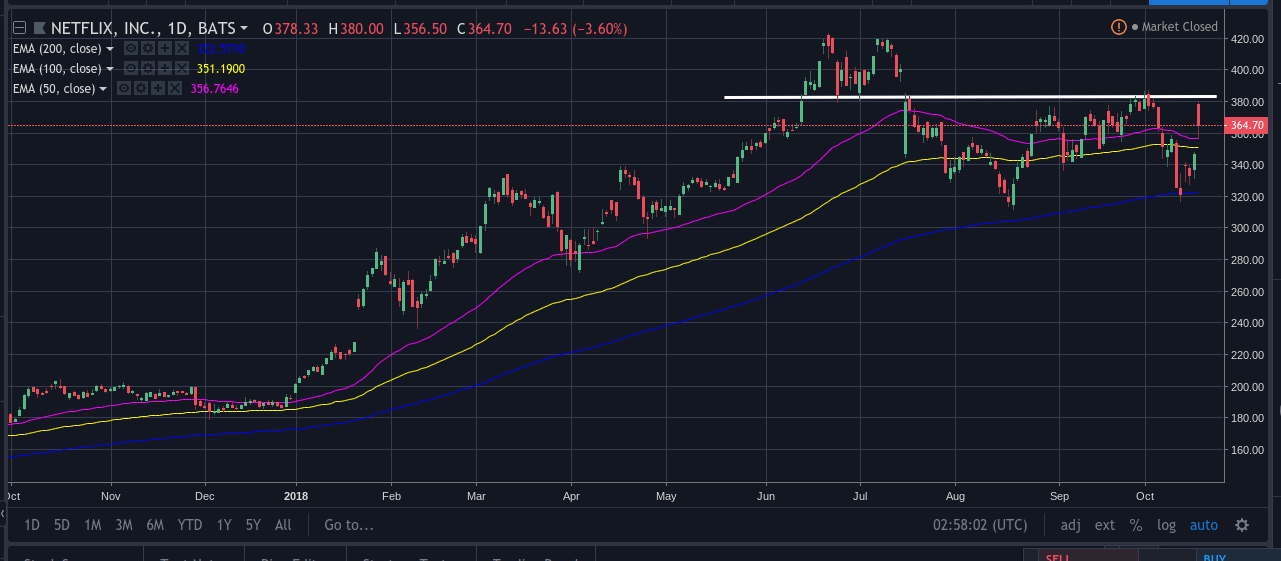Open the 02:58:02 (UTC) timezone menu
The height and width of the screenshot is (561, 1281).
(980, 525)
